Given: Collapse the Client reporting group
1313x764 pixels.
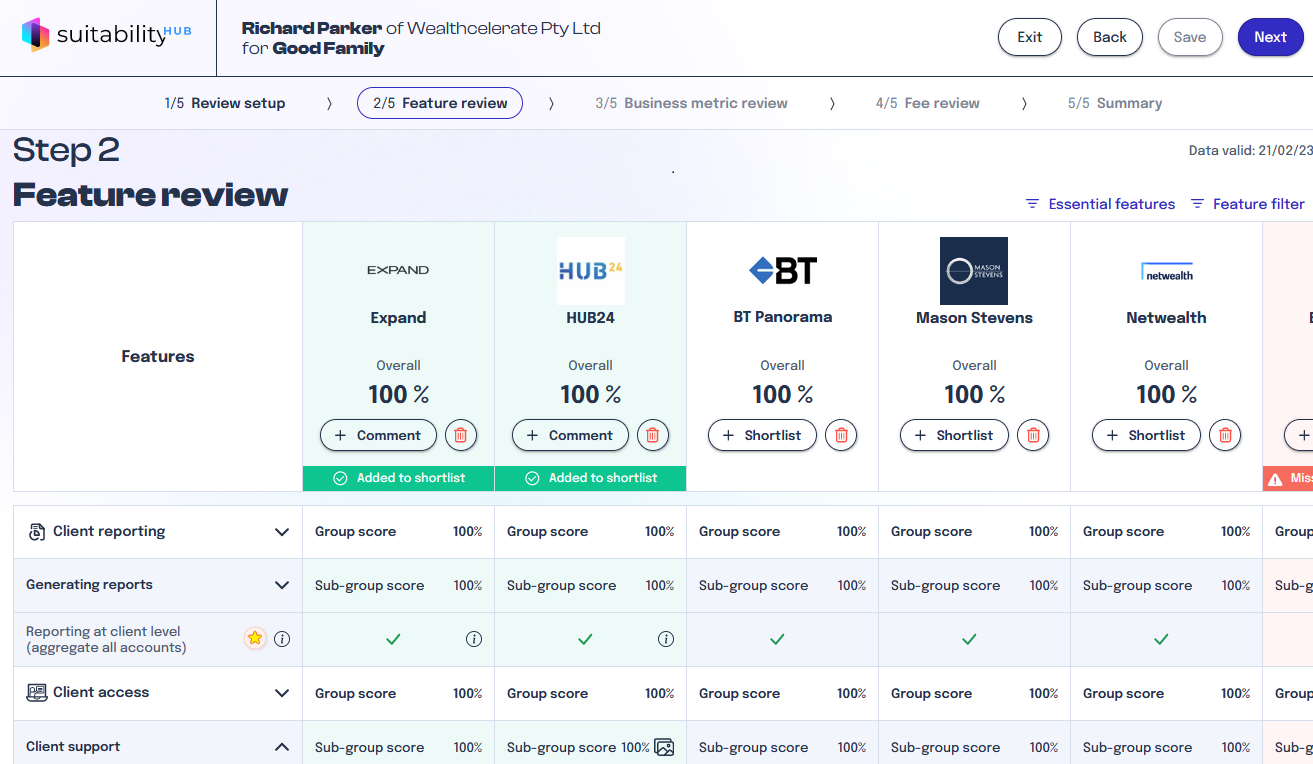Looking at the screenshot, I should pyautogui.click(x=282, y=532).
